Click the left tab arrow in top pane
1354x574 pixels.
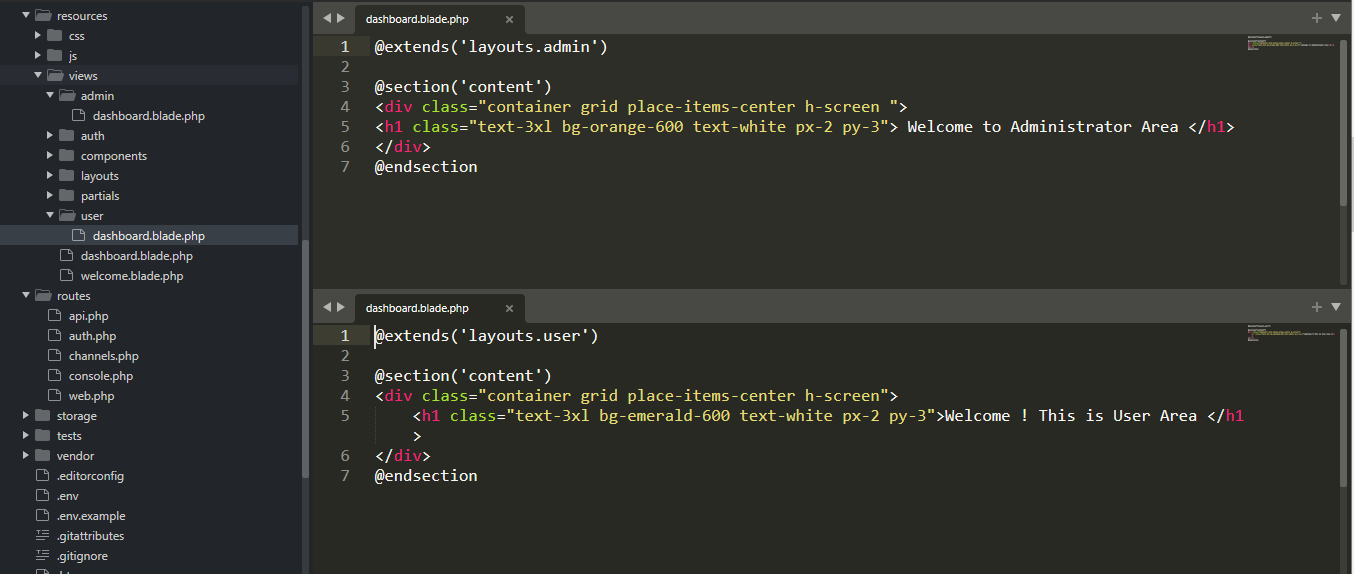[327, 18]
